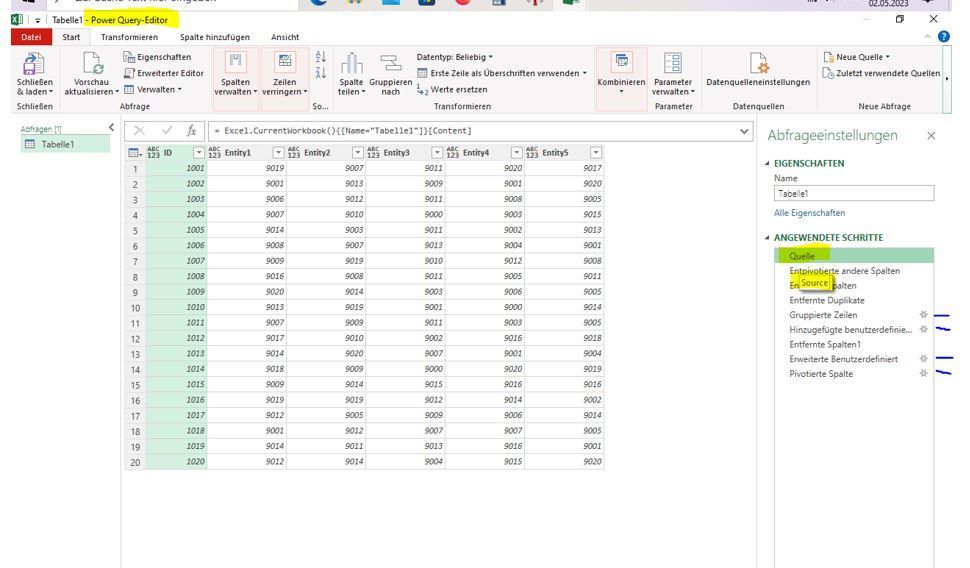
Task: Confirm the formula with the checkmark icon
Action: tap(167, 131)
